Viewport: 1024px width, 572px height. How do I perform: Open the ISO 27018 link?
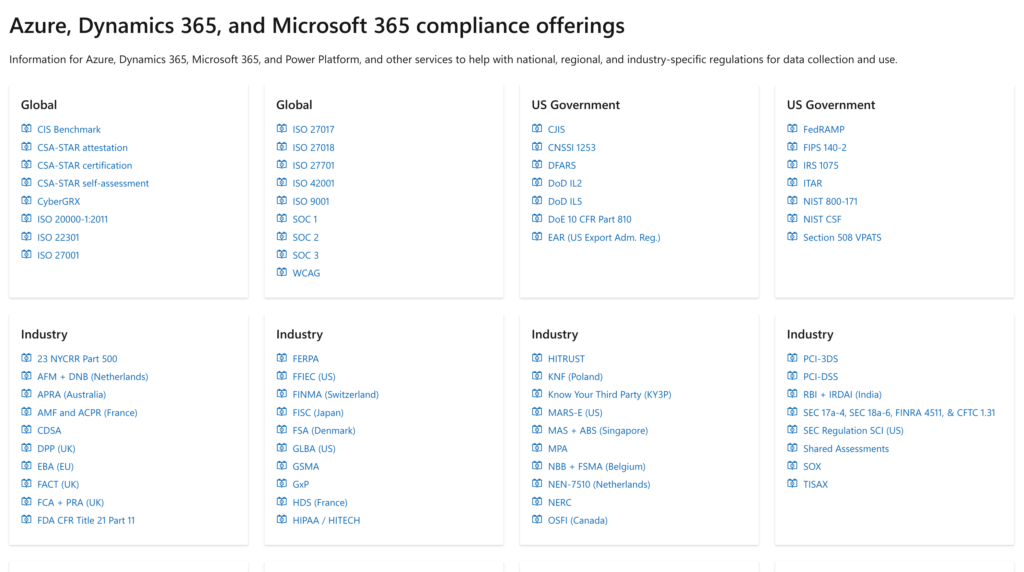(x=313, y=148)
